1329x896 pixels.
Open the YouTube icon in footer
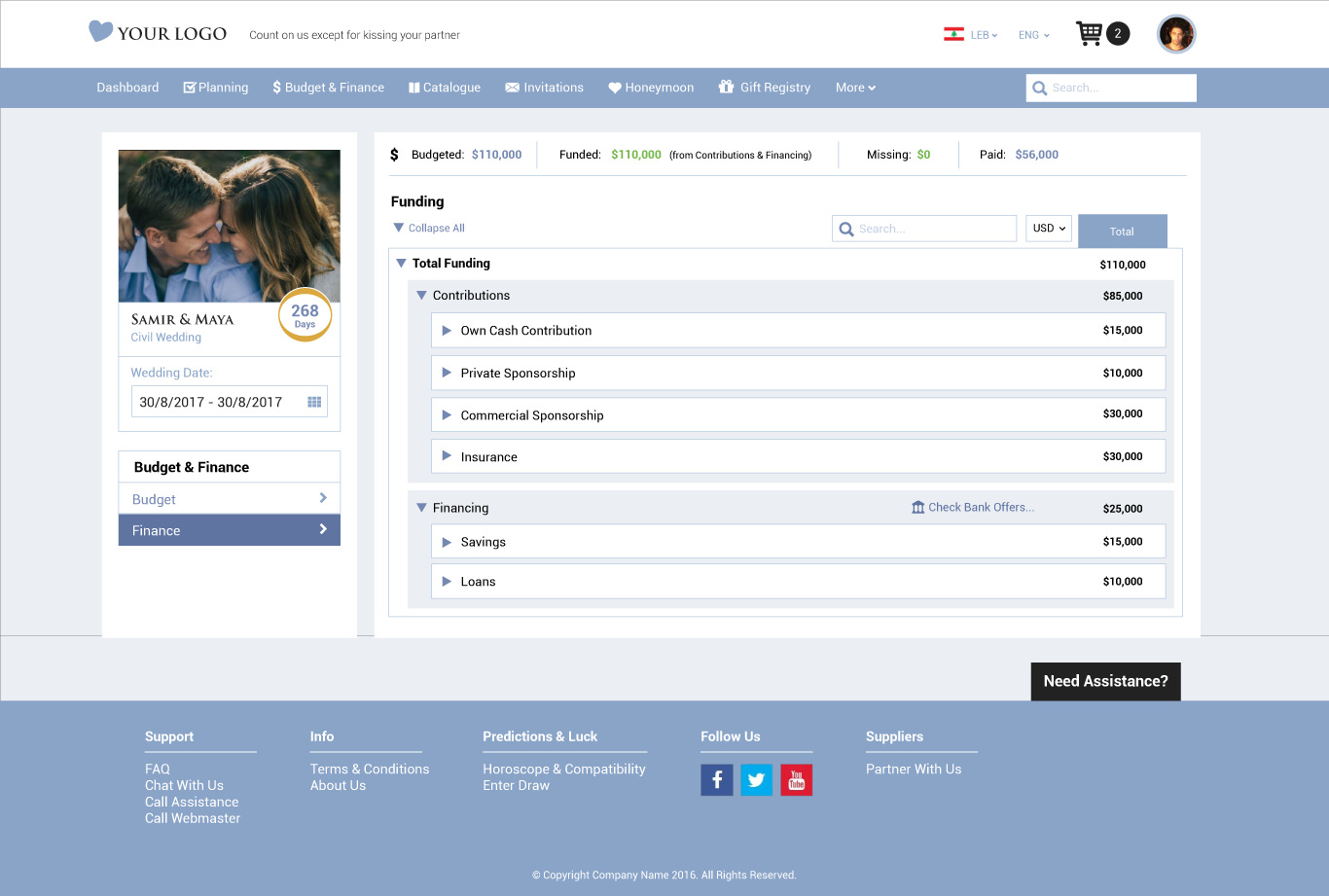797,780
